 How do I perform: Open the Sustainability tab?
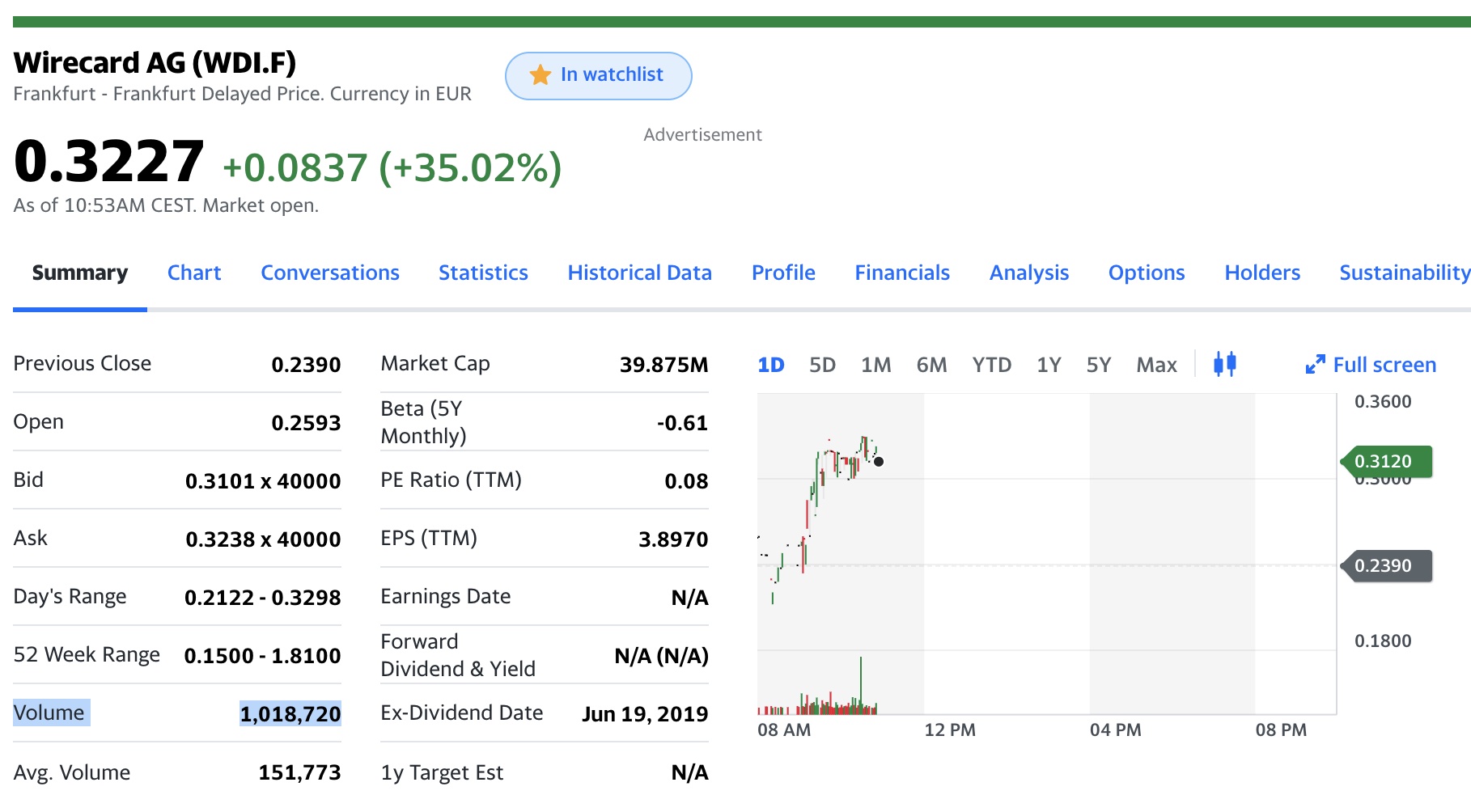click(x=1405, y=273)
